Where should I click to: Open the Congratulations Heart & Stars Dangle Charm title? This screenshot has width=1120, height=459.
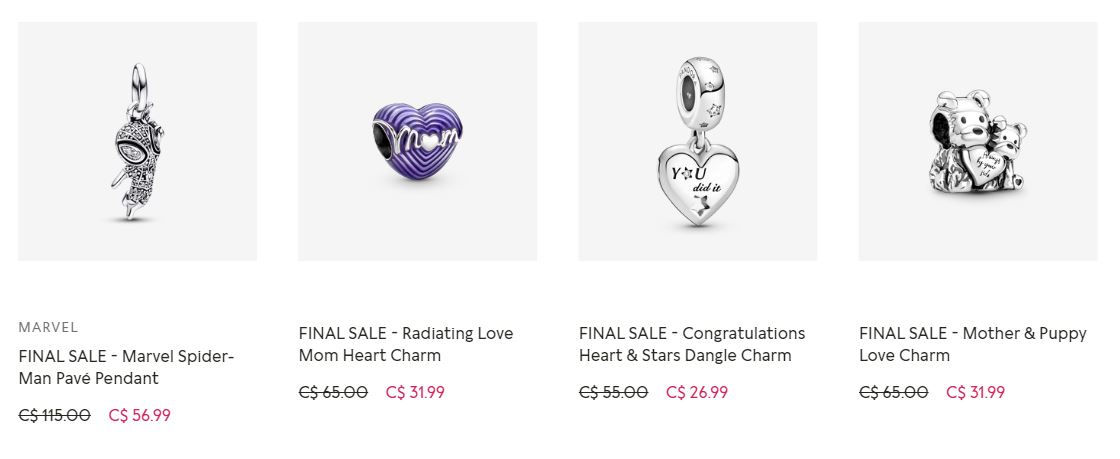[692, 344]
